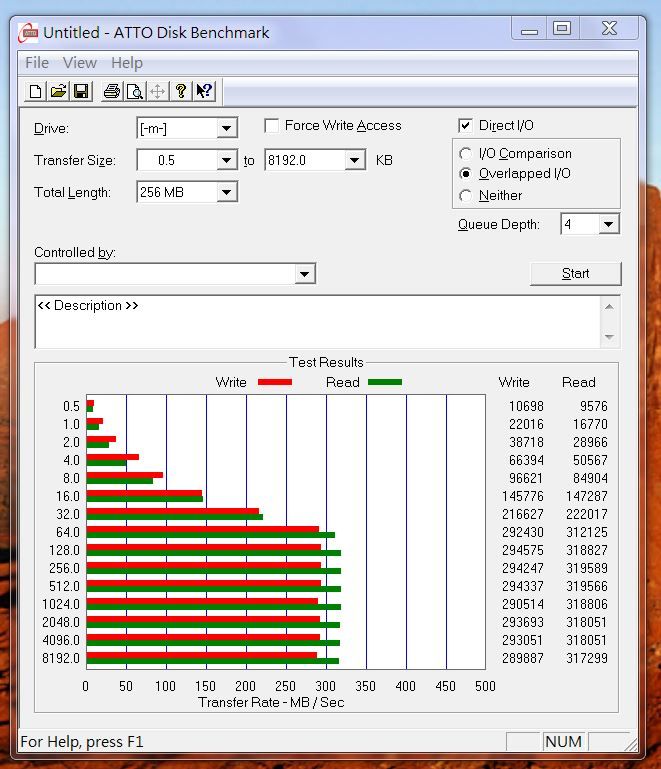Expand the Transfer Size start dropdown 0.5

click(226, 160)
